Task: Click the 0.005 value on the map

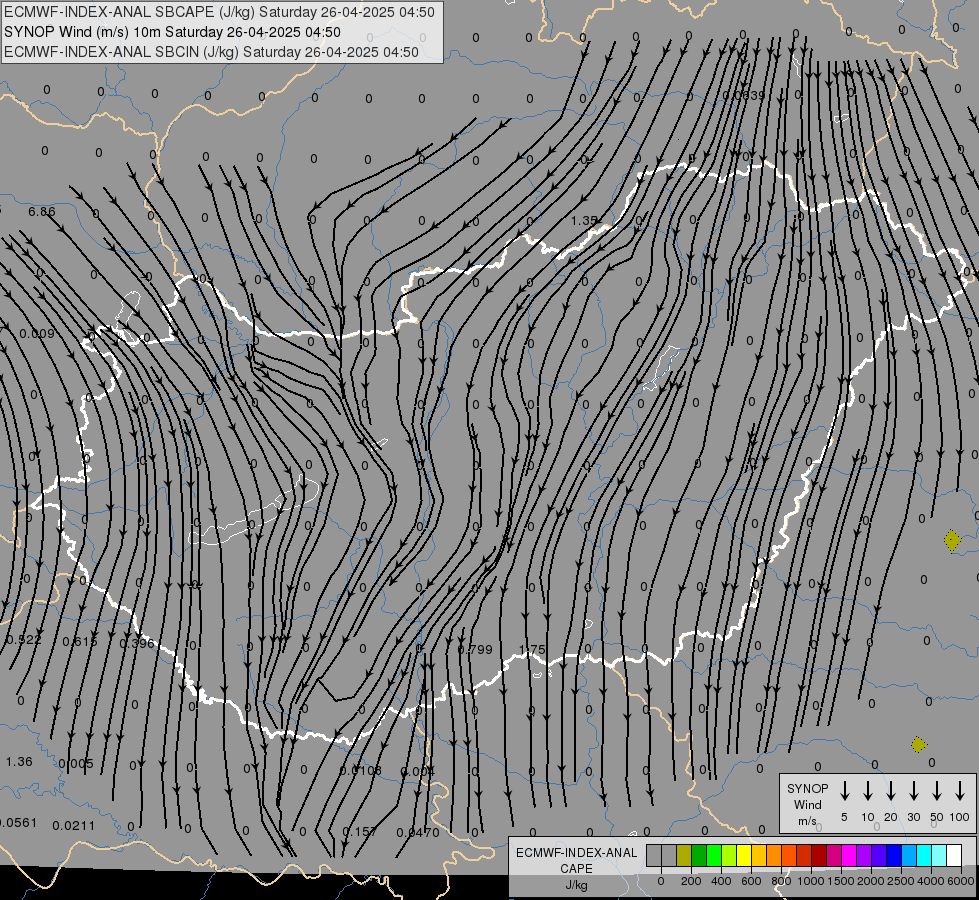Action: pyautogui.click(x=76, y=763)
